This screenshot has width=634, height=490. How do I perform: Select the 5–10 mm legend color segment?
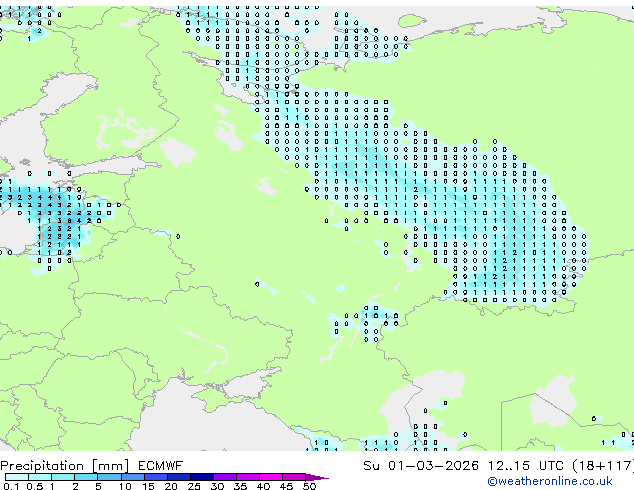(x=109, y=477)
